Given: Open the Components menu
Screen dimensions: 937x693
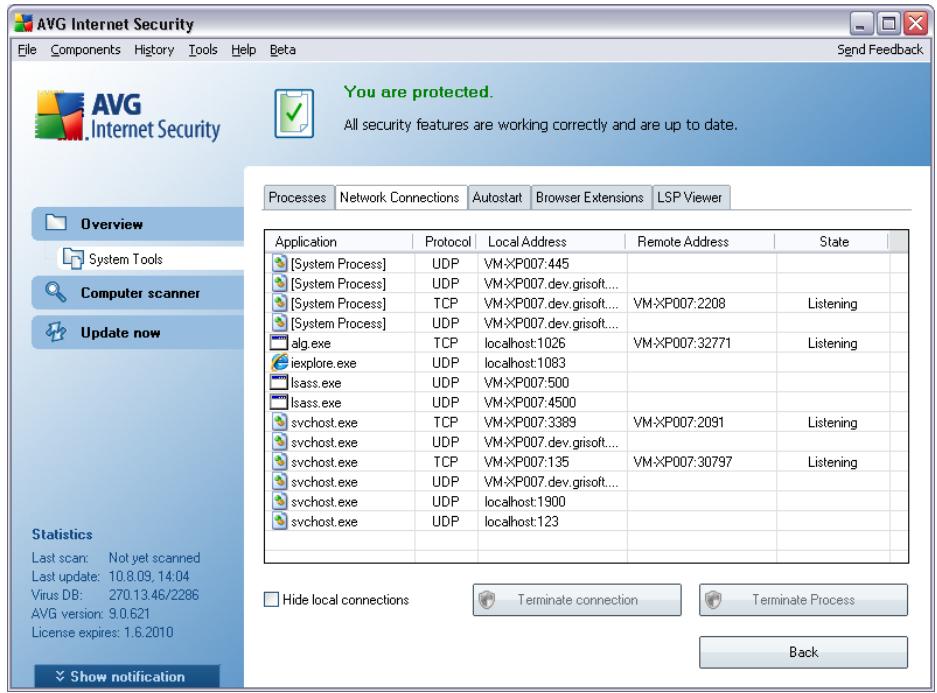Looking at the screenshot, I should (x=85, y=50).
